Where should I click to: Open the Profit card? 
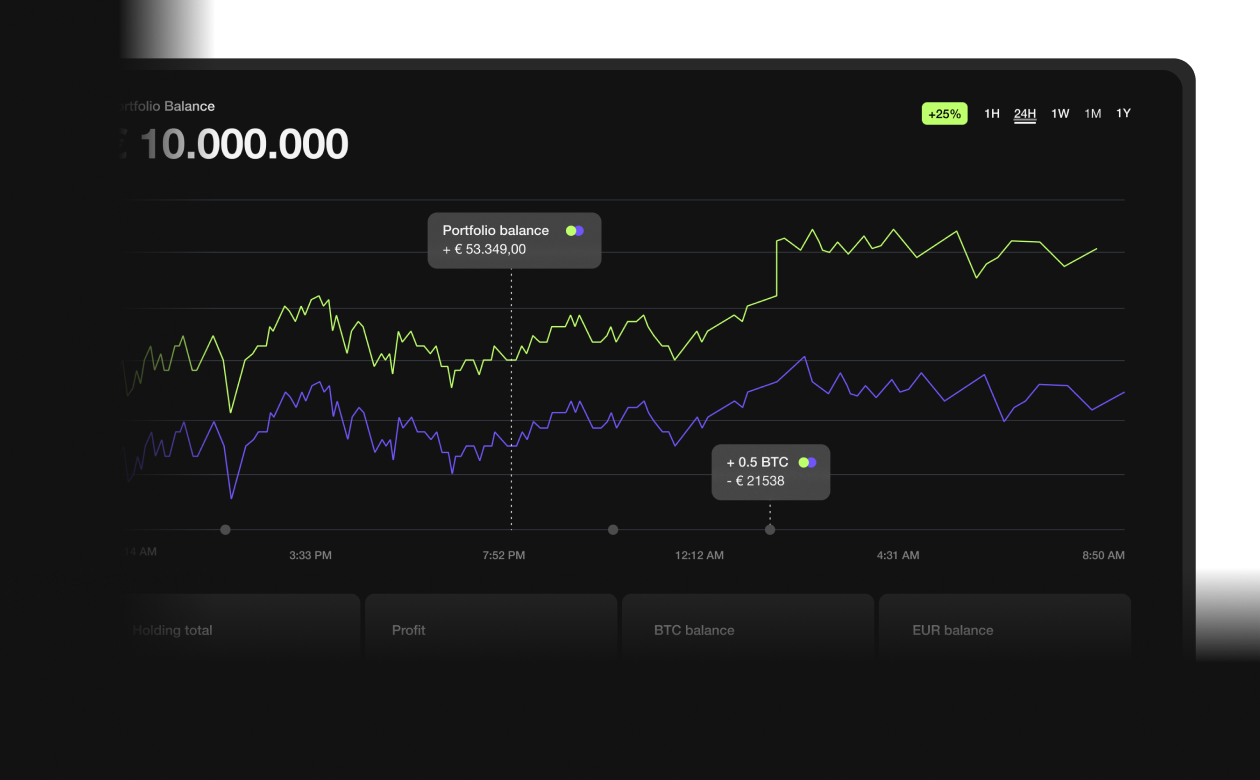point(491,628)
